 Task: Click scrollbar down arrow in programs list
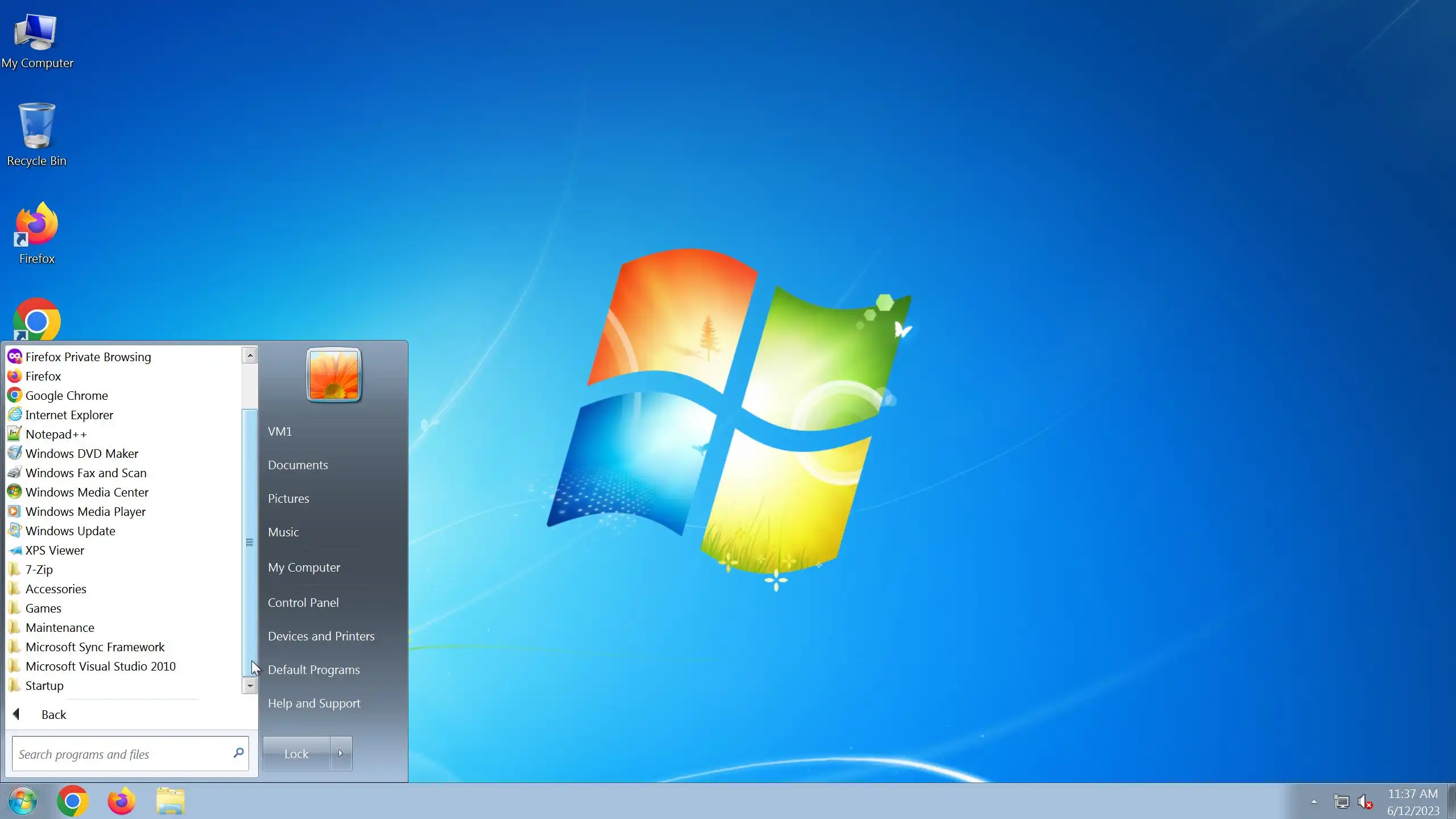250,686
